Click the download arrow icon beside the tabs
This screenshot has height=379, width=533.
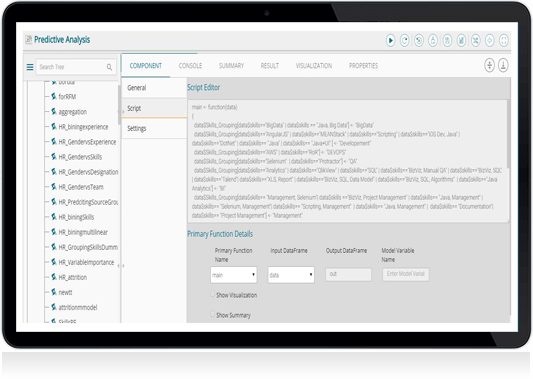503,65
